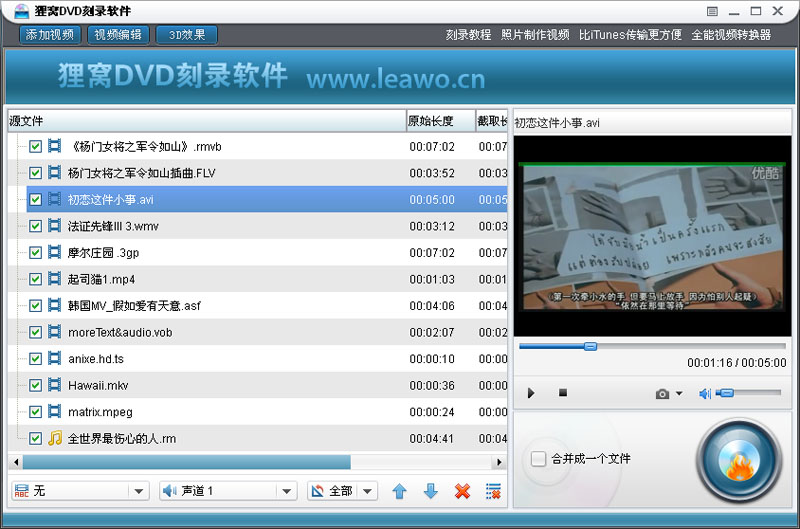The height and width of the screenshot is (529, 800).
Task: Stop the preview playback
Action: point(563,392)
